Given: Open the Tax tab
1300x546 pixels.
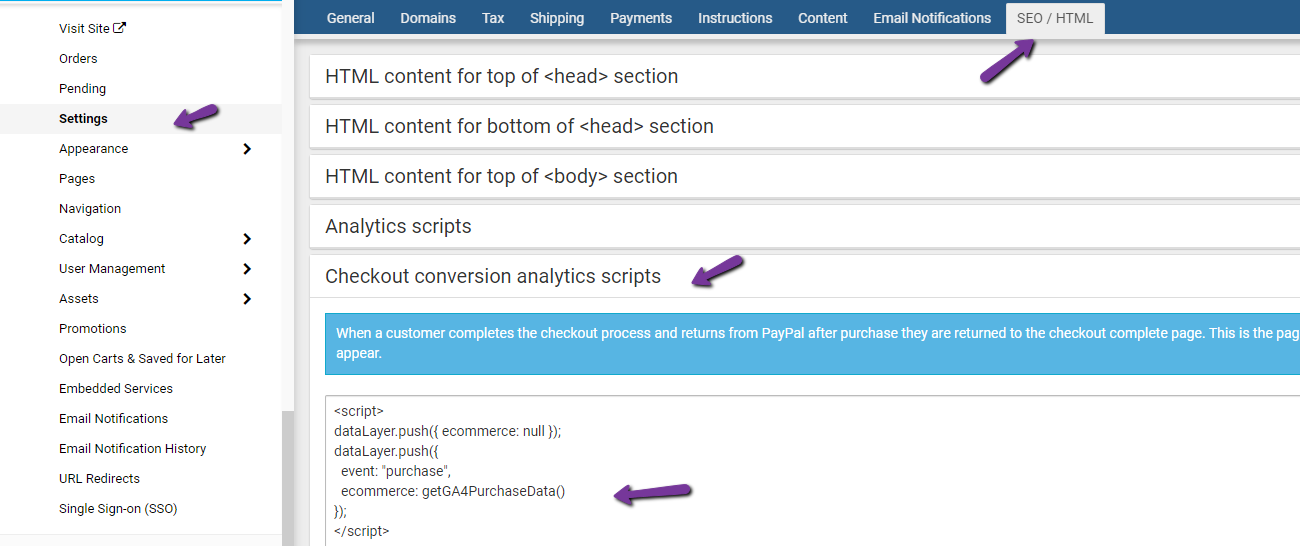Looking at the screenshot, I should click(x=493, y=18).
